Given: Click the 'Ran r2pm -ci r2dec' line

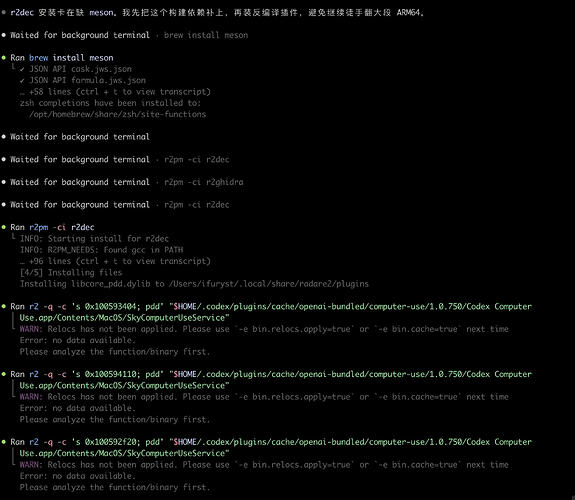Looking at the screenshot, I should coord(52,227).
